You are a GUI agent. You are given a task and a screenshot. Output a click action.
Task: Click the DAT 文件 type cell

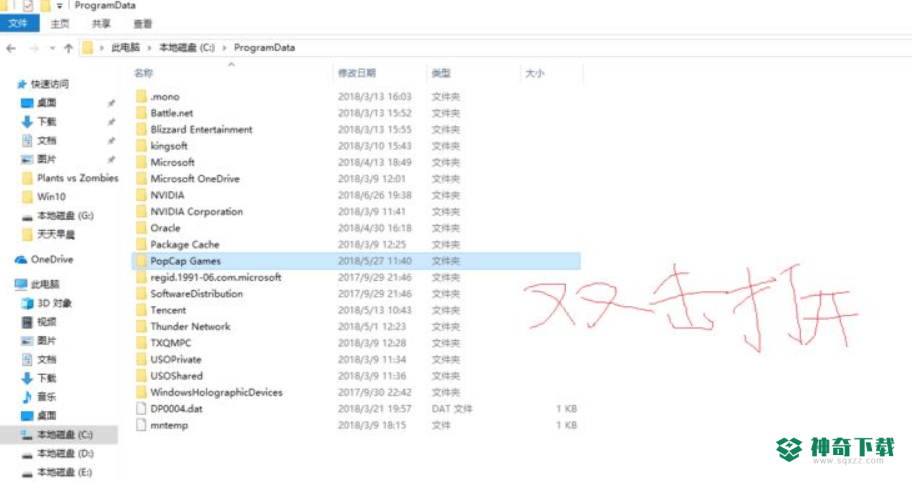click(452, 409)
